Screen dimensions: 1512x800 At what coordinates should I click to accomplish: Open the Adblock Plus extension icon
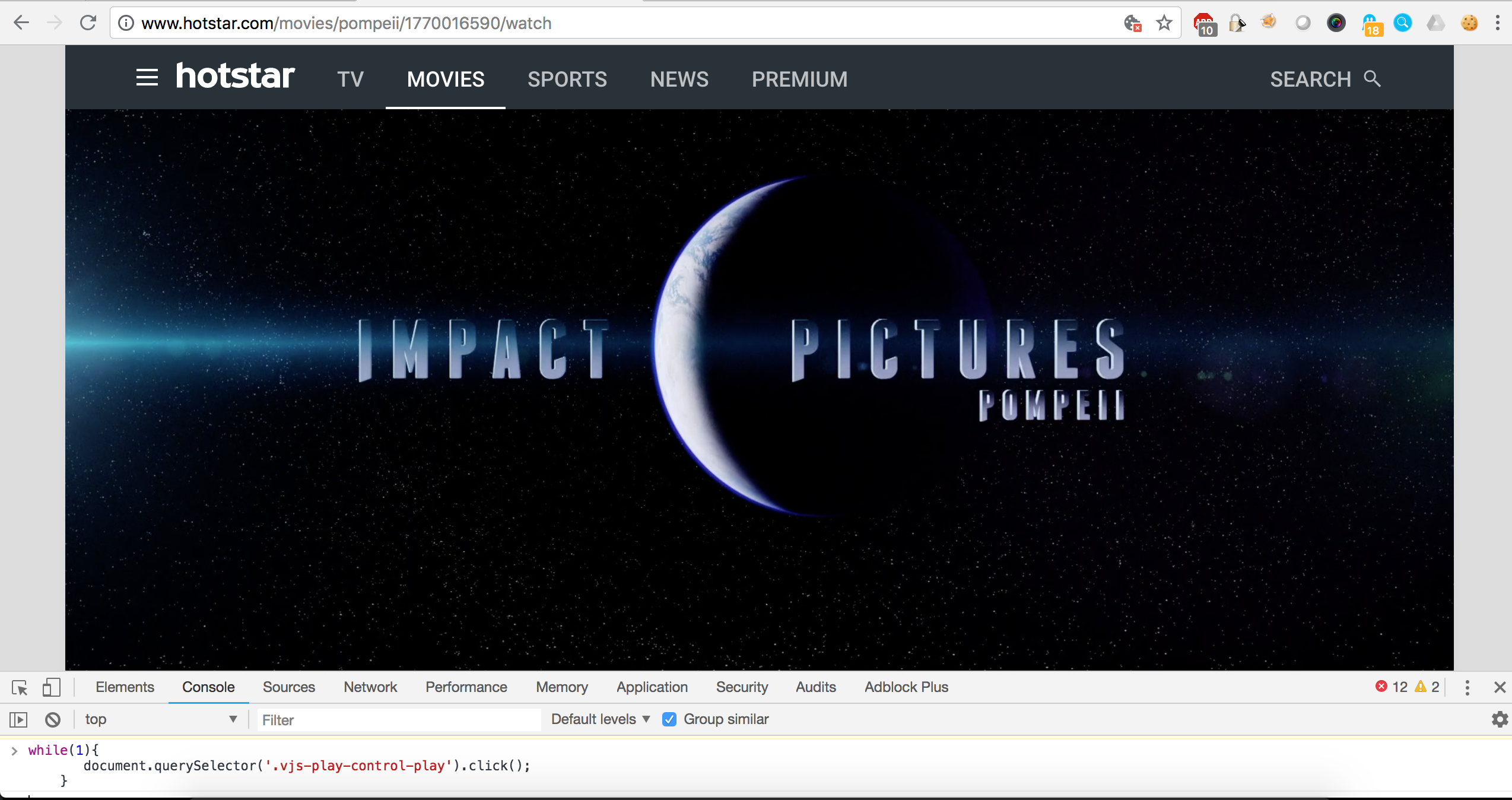[1205, 24]
